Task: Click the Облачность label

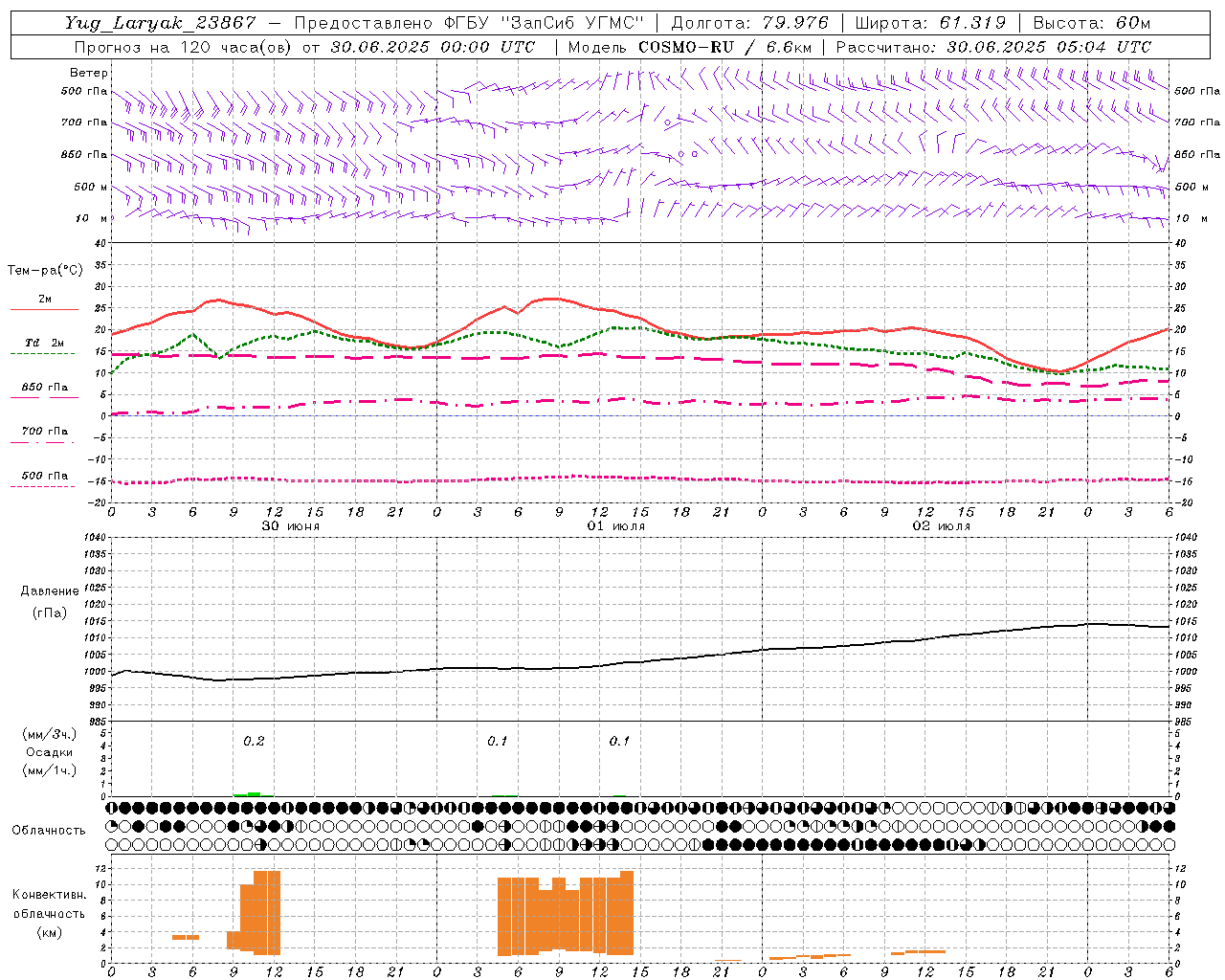Action: pos(49,830)
